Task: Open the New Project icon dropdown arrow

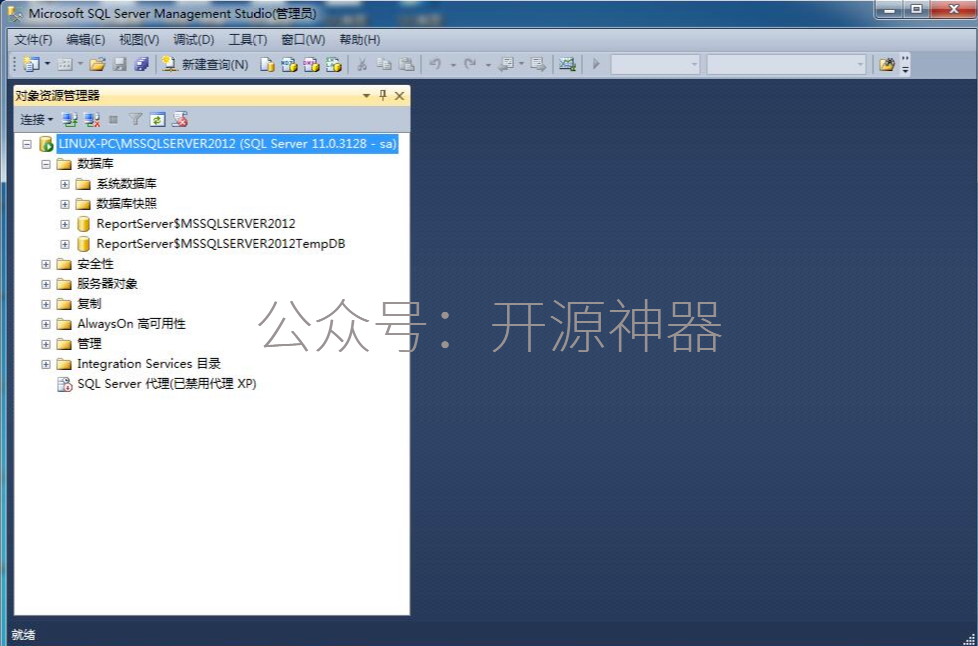Action: click(x=47, y=64)
